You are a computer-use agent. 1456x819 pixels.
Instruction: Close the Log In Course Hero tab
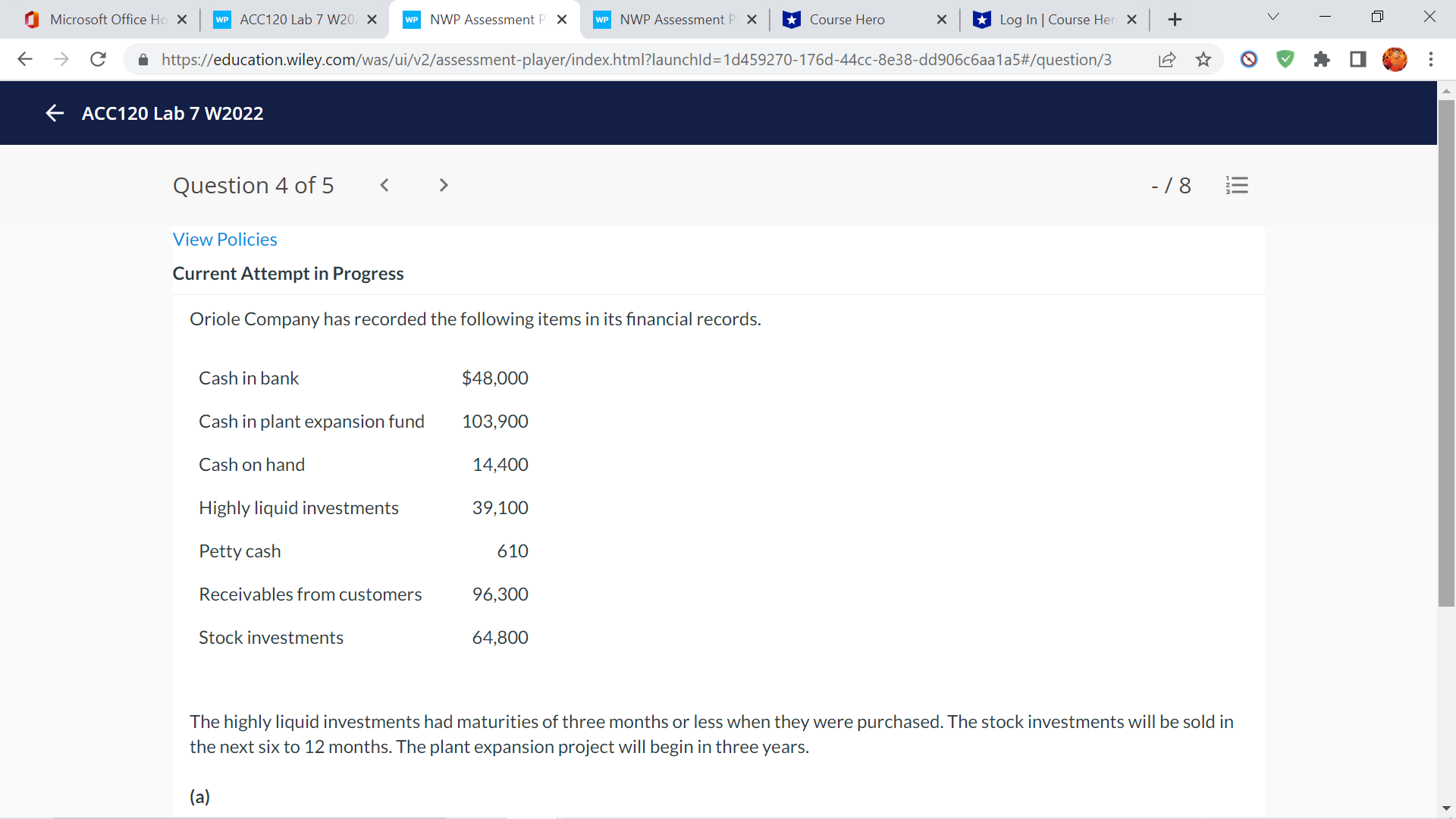coord(1132,19)
